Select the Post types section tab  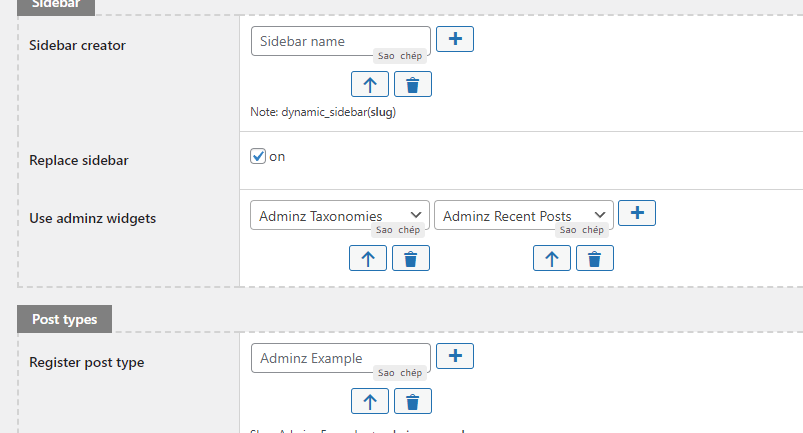click(64, 319)
